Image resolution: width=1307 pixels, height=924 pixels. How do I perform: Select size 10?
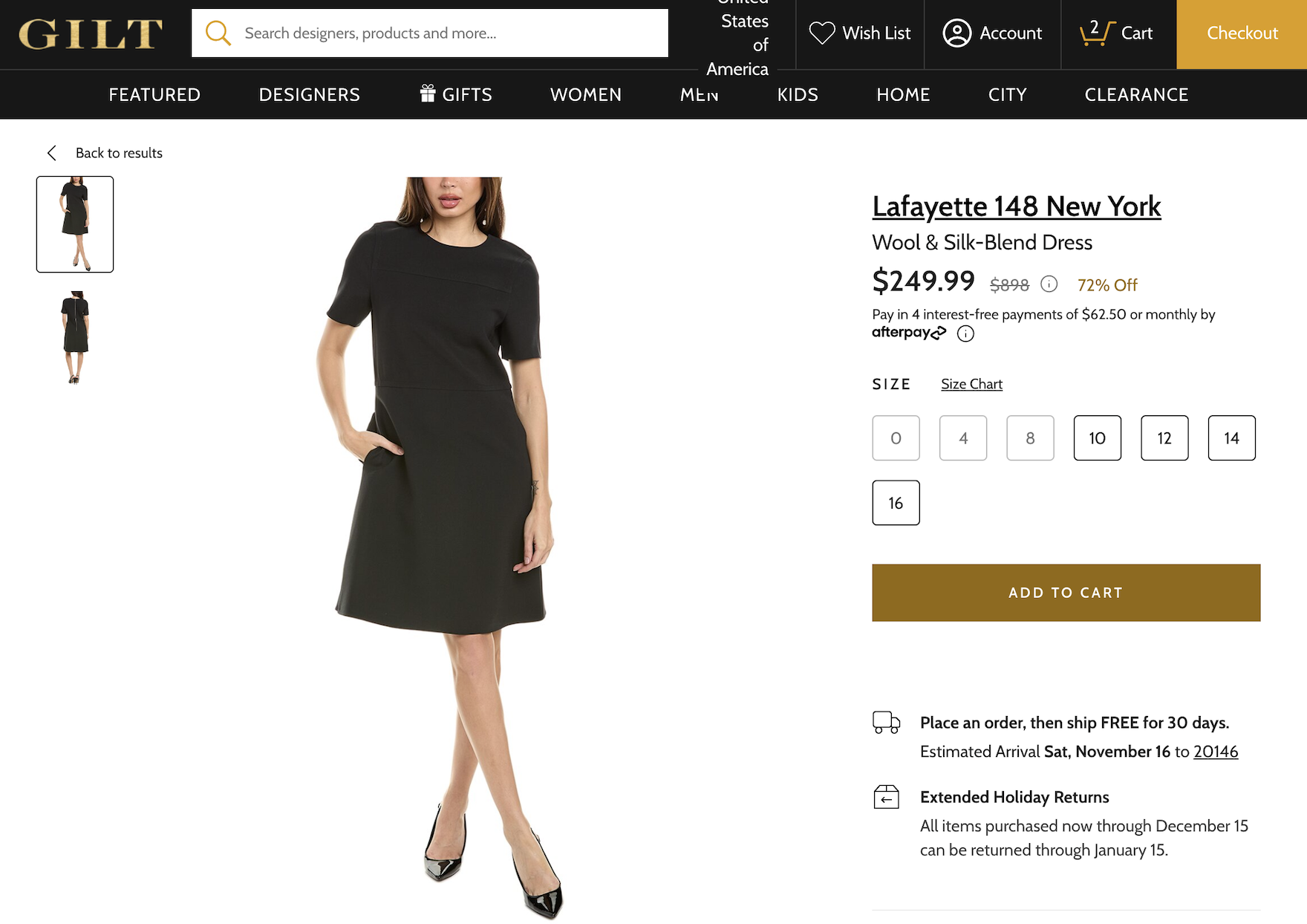click(1097, 438)
